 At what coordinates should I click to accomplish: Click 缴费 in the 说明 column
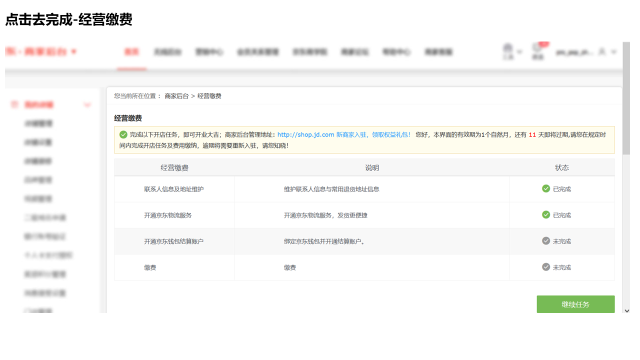coord(290,267)
